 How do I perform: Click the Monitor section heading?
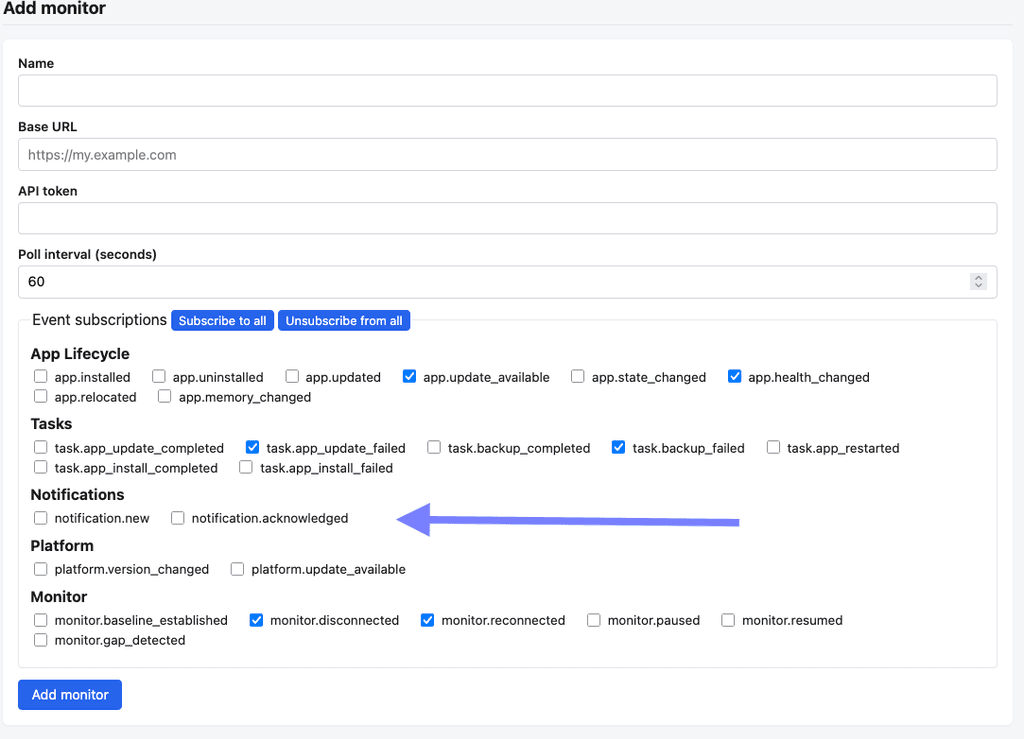(x=59, y=597)
